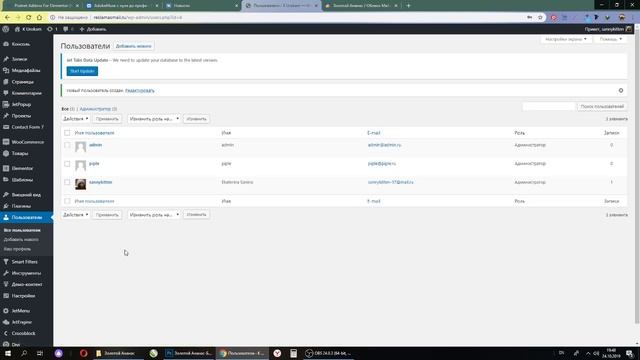Open Комментарии in sidebar
Image resolution: width=640 pixels, height=360 pixels.
coord(26,93)
